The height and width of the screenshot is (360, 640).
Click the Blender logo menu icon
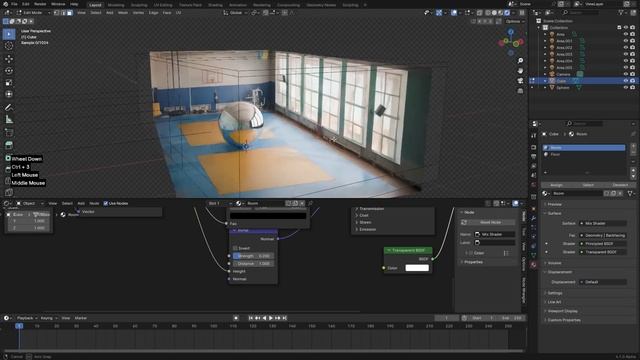5,4
